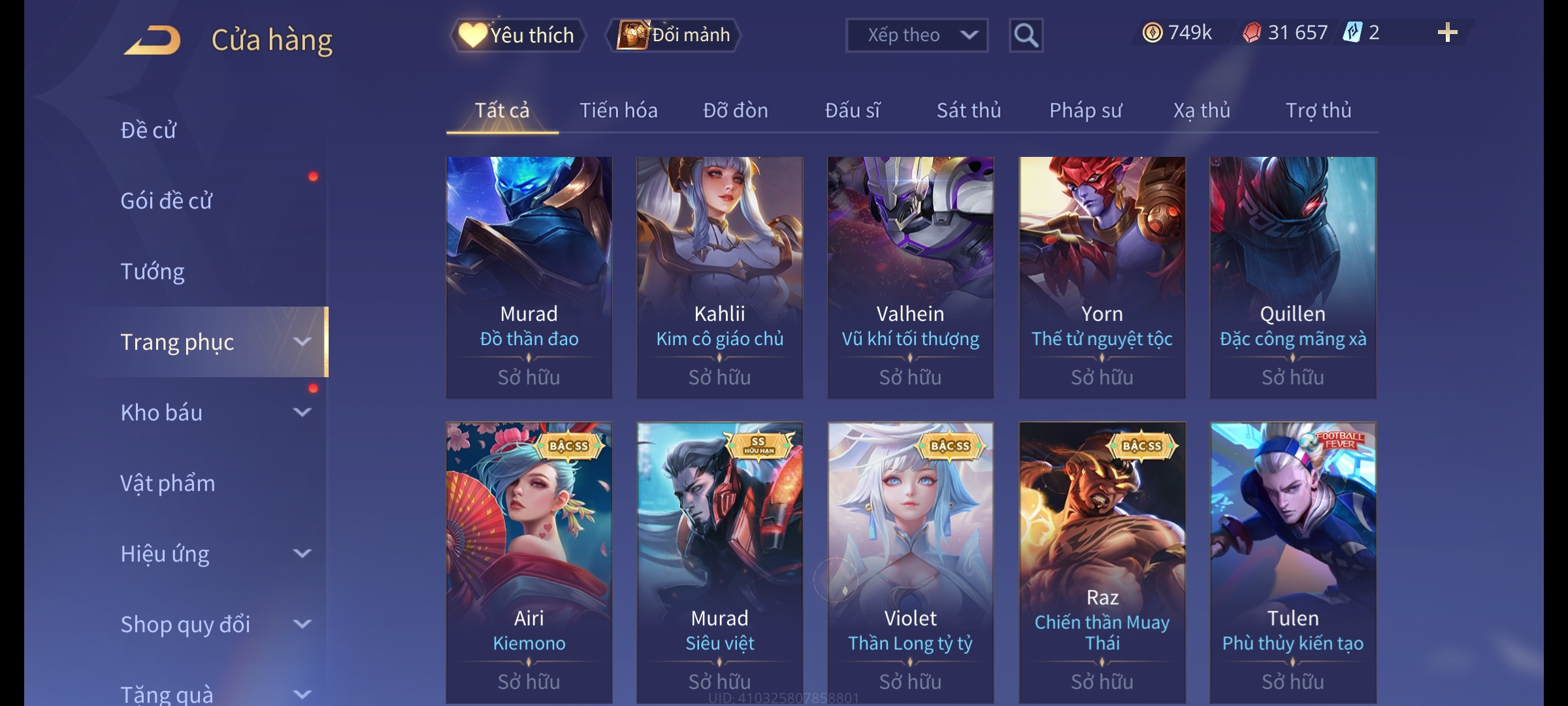Viewport: 1568px width, 706px height.
Task: Select the Kahlii Kim cô giáo chủ skin
Action: point(720,277)
